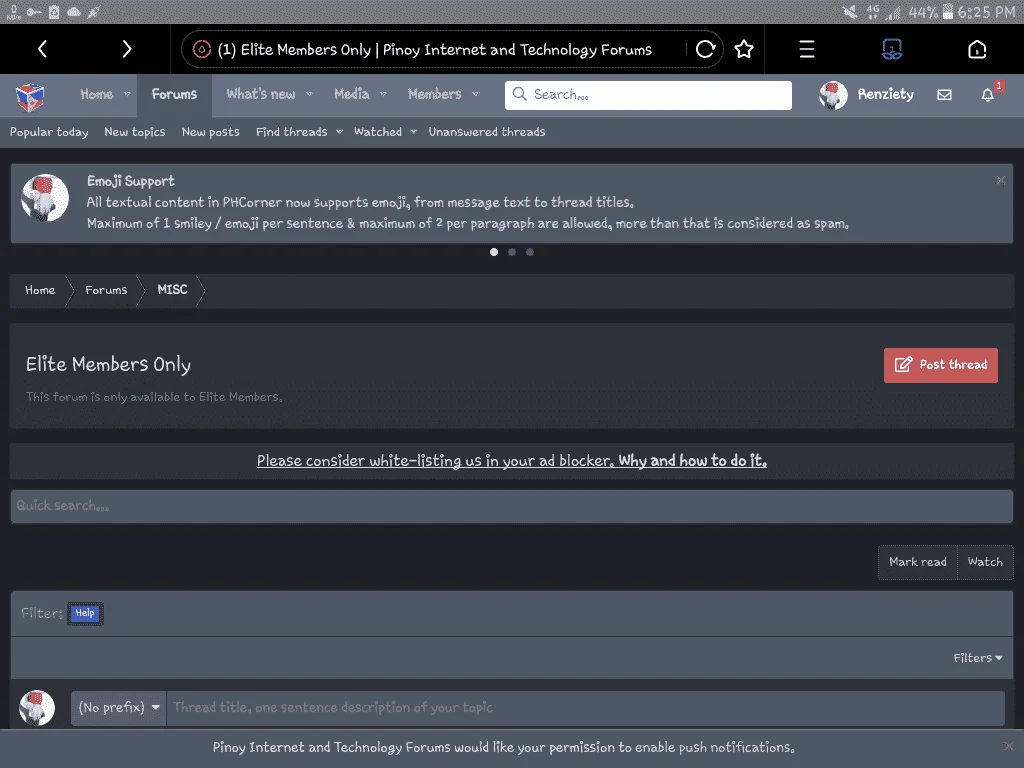The image size is (1024, 768).
Task: Open the 'Why and how to do it' link
Action: tap(692, 461)
